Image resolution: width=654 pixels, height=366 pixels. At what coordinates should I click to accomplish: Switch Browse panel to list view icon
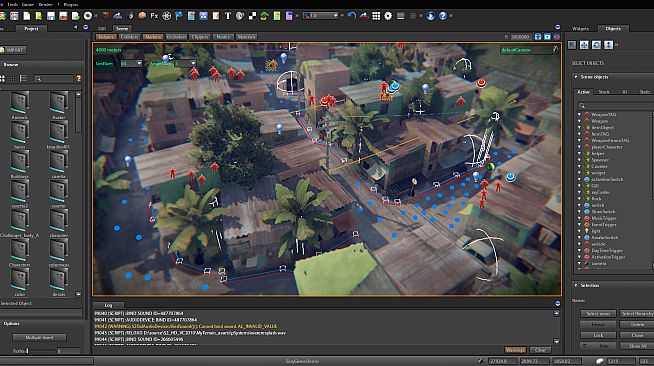click(x=23, y=78)
